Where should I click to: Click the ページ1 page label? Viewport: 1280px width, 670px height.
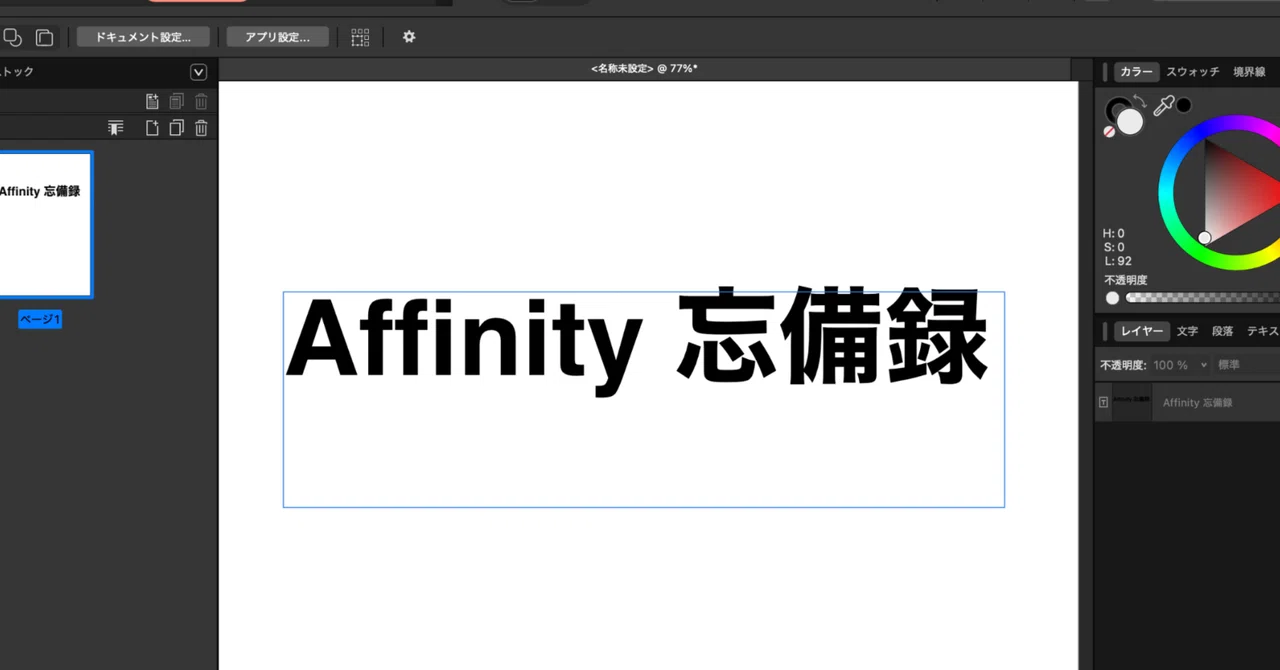[40, 319]
